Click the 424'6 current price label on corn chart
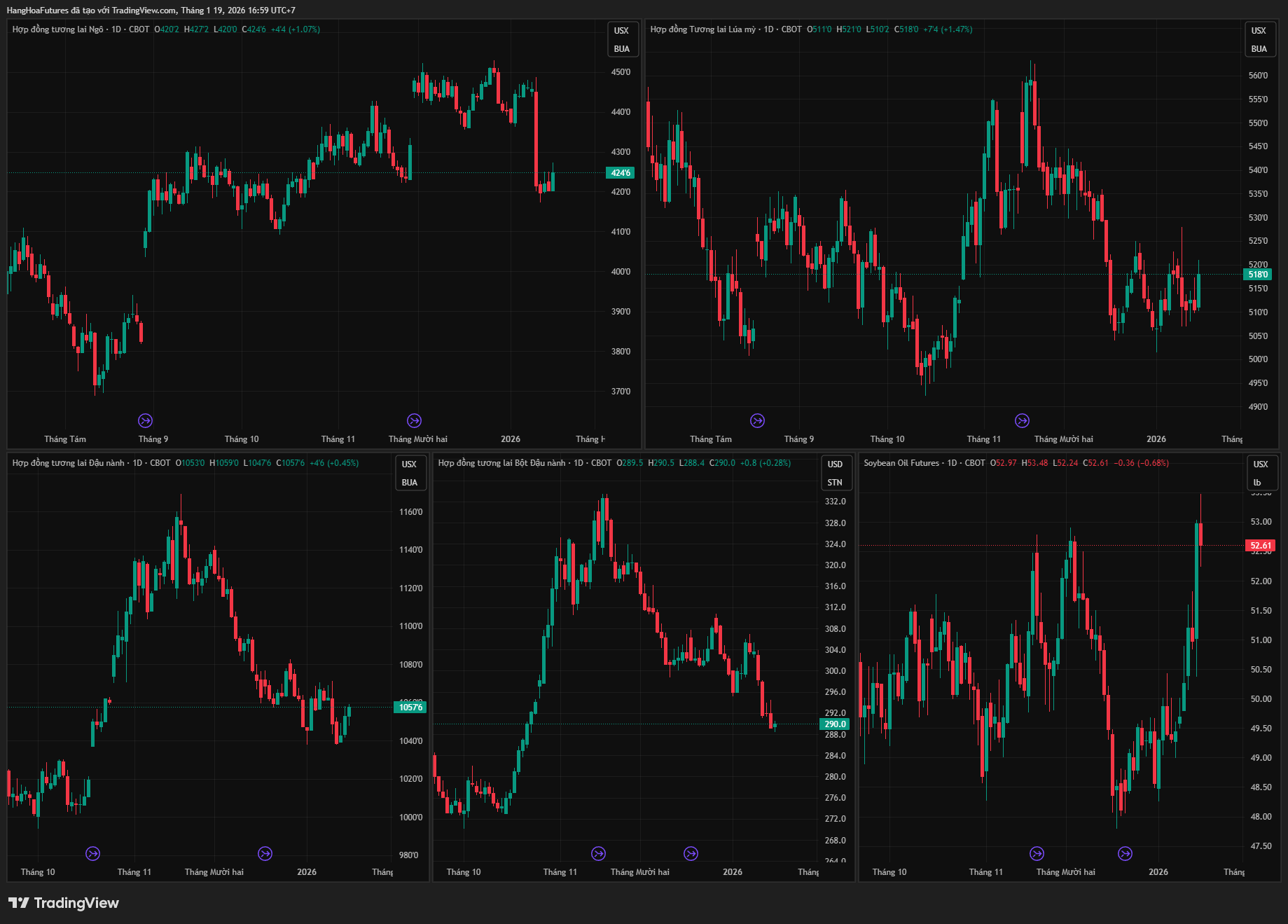Image resolution: width=1288 pixels, height=924 pixels. click(x=621, y=173)
